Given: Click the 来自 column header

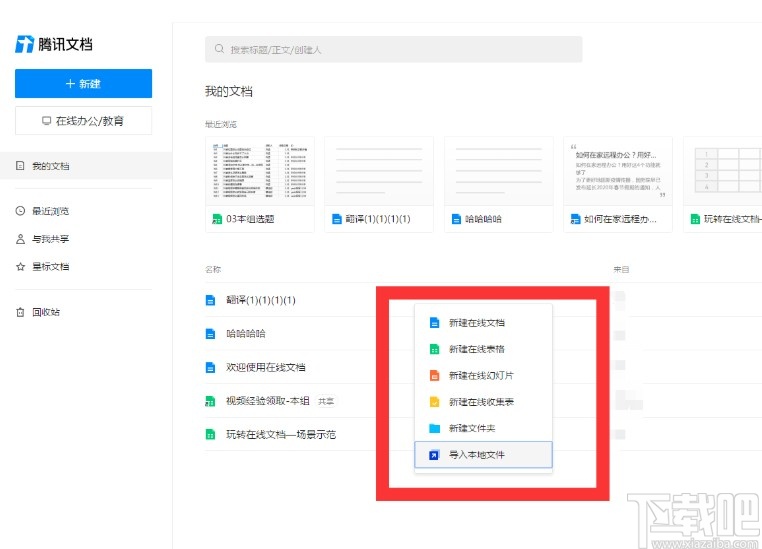Looking at the screenshot, I should click(x=621, y=269).
